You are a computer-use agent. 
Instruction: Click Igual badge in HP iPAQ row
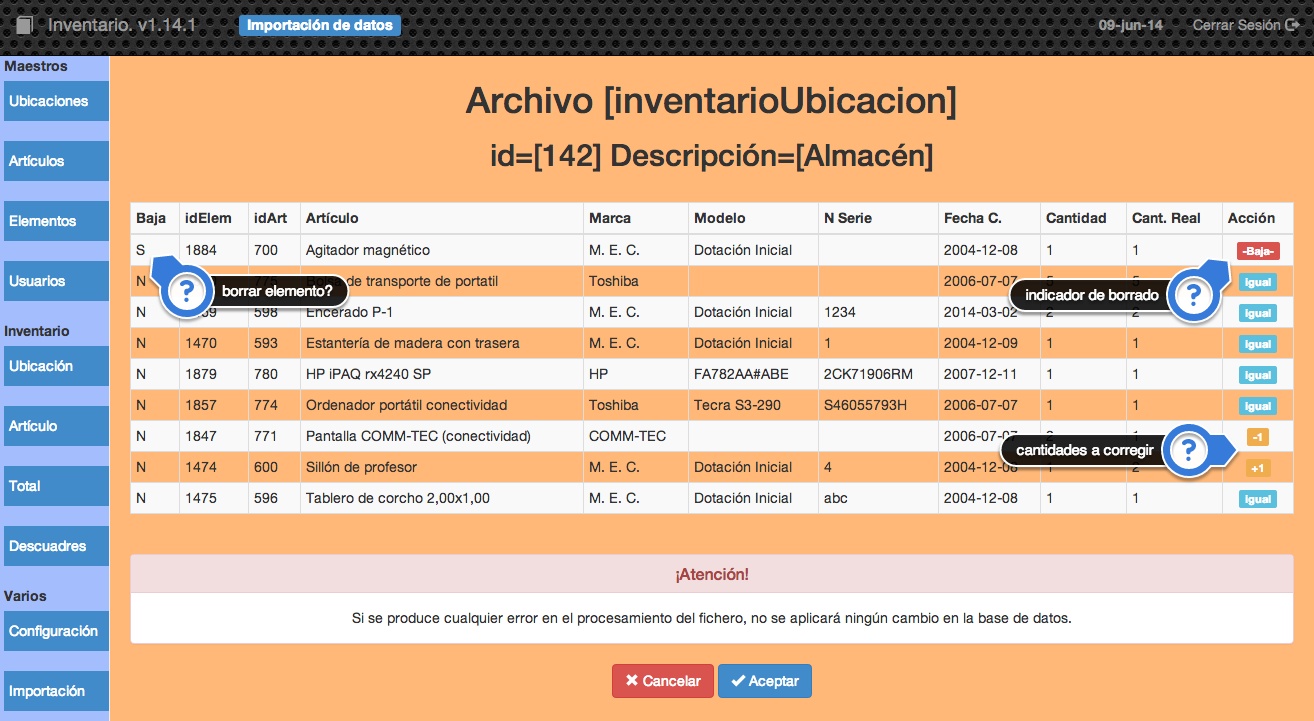pos(1257,375)
